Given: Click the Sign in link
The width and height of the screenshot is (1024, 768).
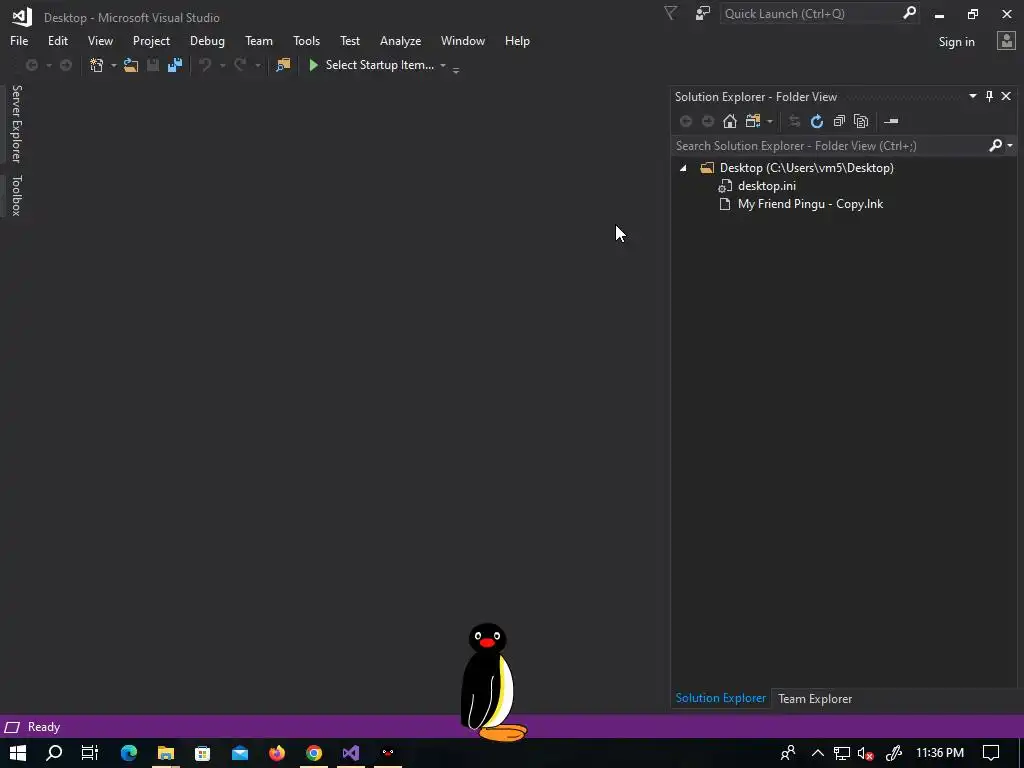Looking at the screenshot, I should (956, 42).
